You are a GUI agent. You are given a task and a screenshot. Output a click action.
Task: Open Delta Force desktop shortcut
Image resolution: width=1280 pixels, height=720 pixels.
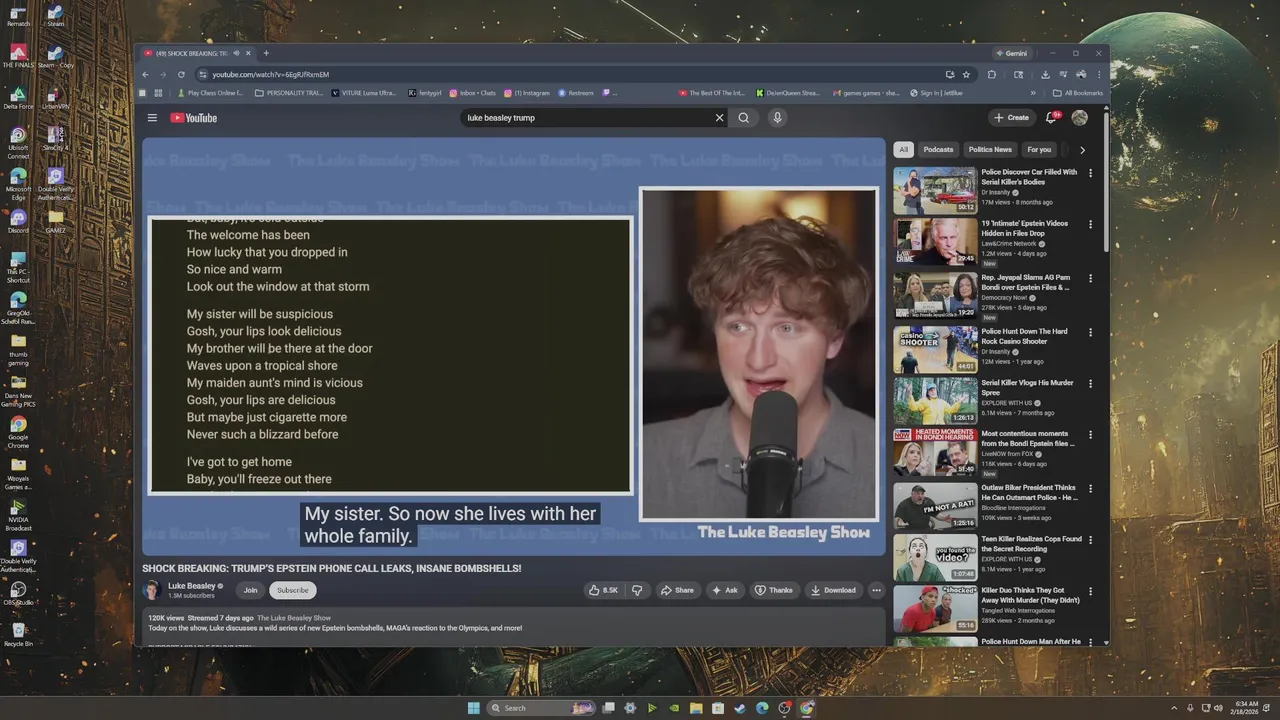(x=18, y=98)
